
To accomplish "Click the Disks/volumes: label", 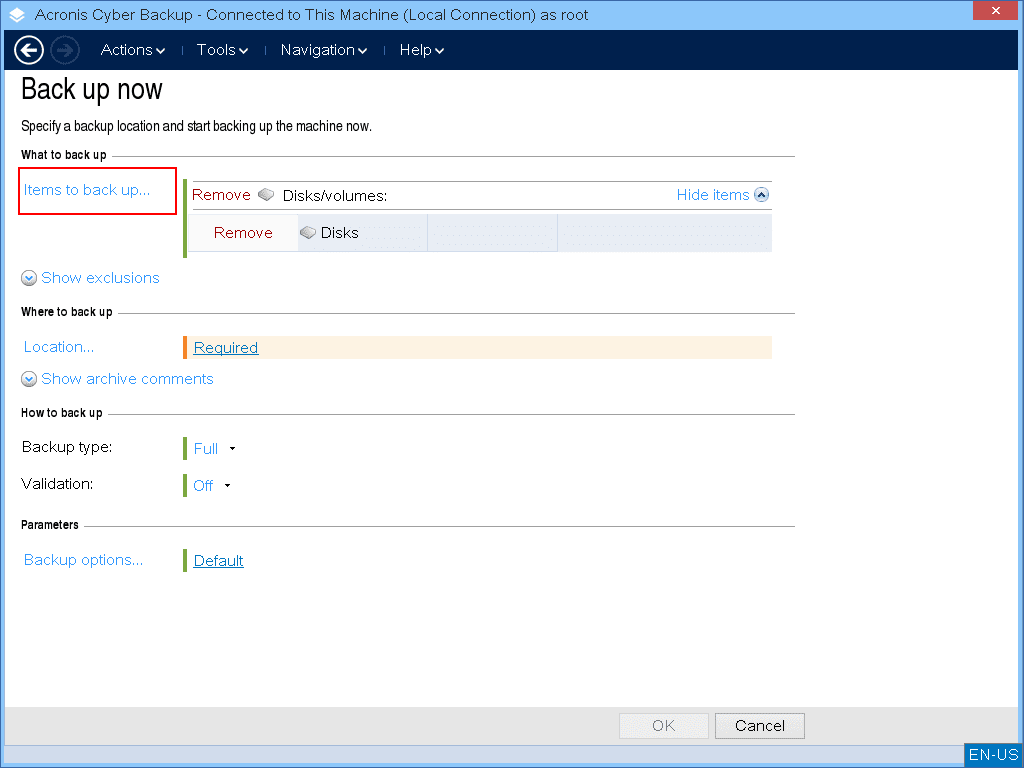I will click(335, 195).
